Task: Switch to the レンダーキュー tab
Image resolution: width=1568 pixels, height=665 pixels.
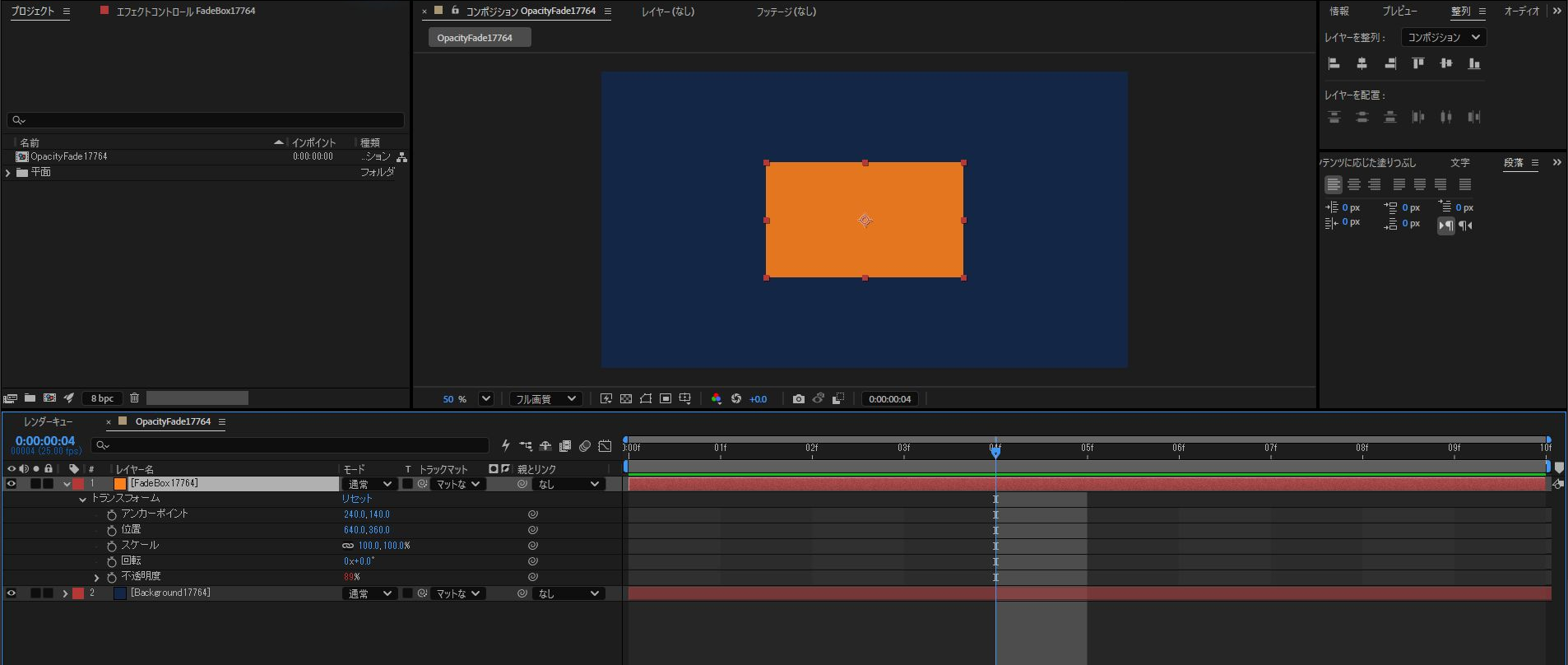Action: point(49,421)
